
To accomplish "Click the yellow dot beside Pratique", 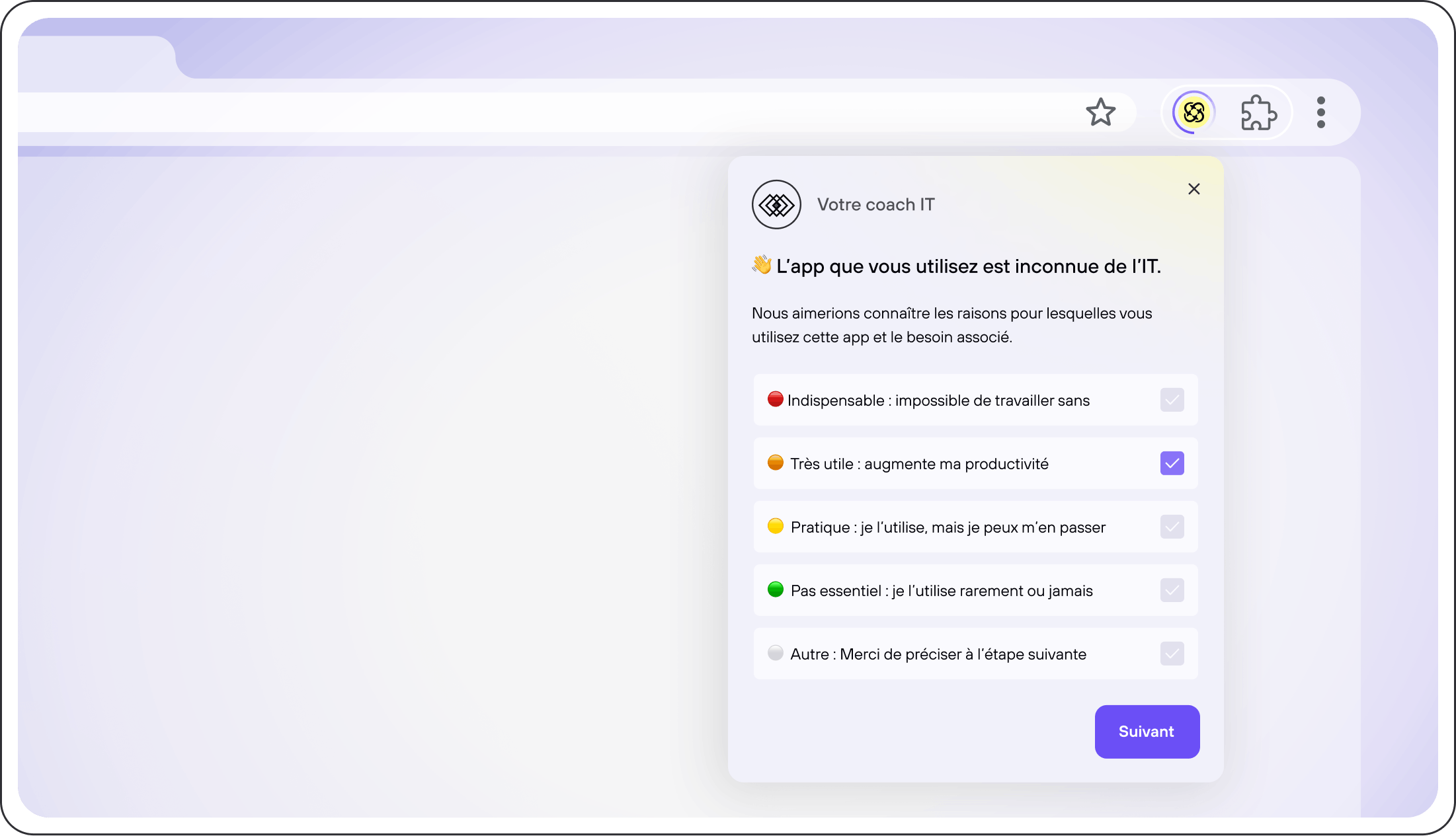I will (775, 526).
